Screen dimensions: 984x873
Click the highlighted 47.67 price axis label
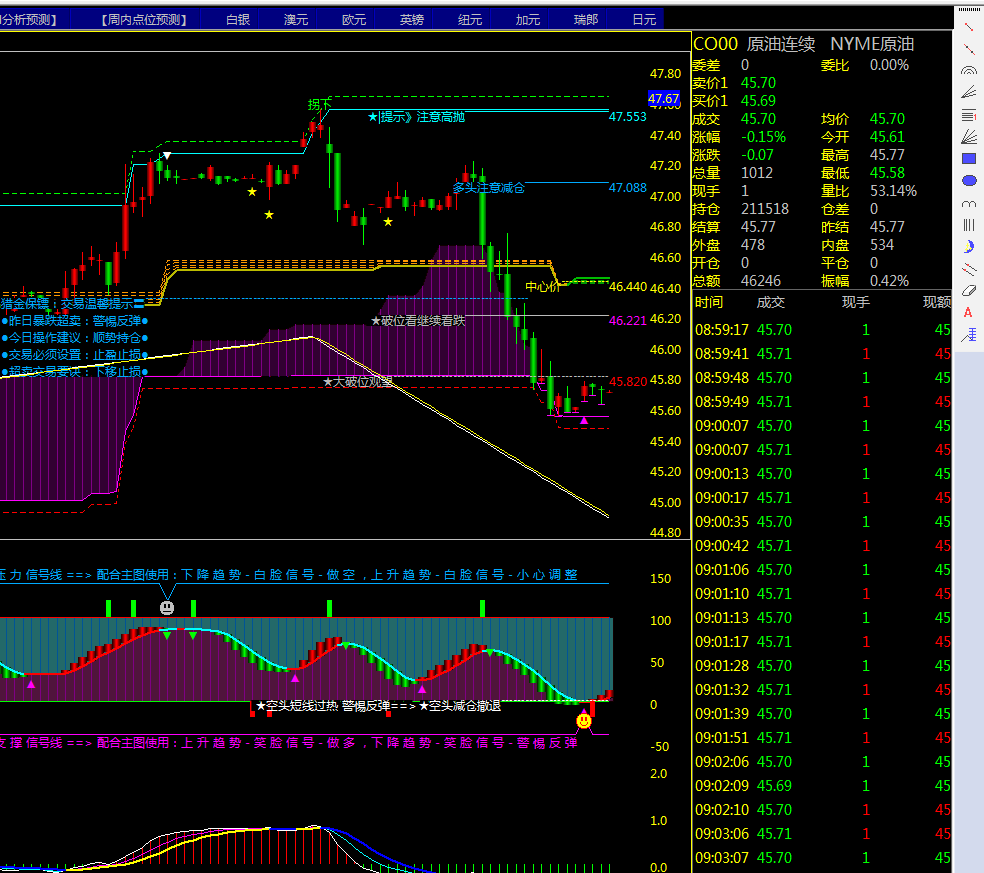[664, 99]
